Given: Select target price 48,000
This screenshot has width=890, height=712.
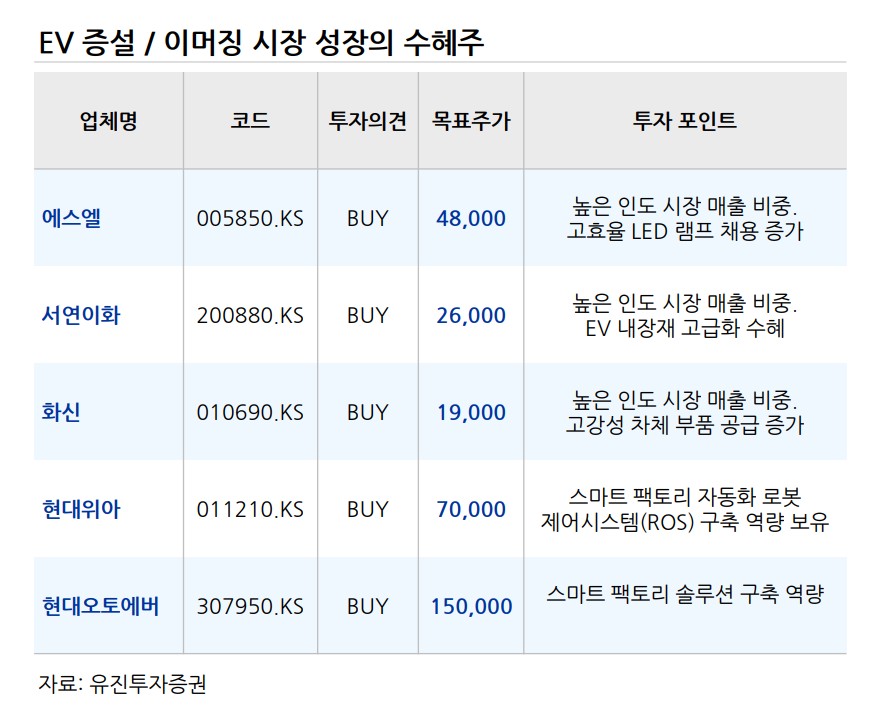Looking at the screenshot, I should (x=471, y=219).
